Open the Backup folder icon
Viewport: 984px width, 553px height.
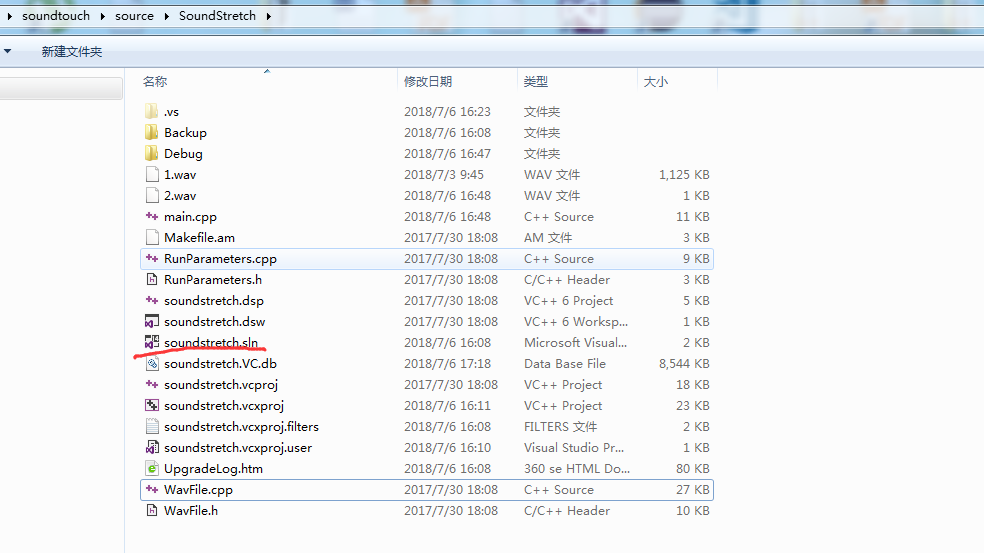point(151,132)
